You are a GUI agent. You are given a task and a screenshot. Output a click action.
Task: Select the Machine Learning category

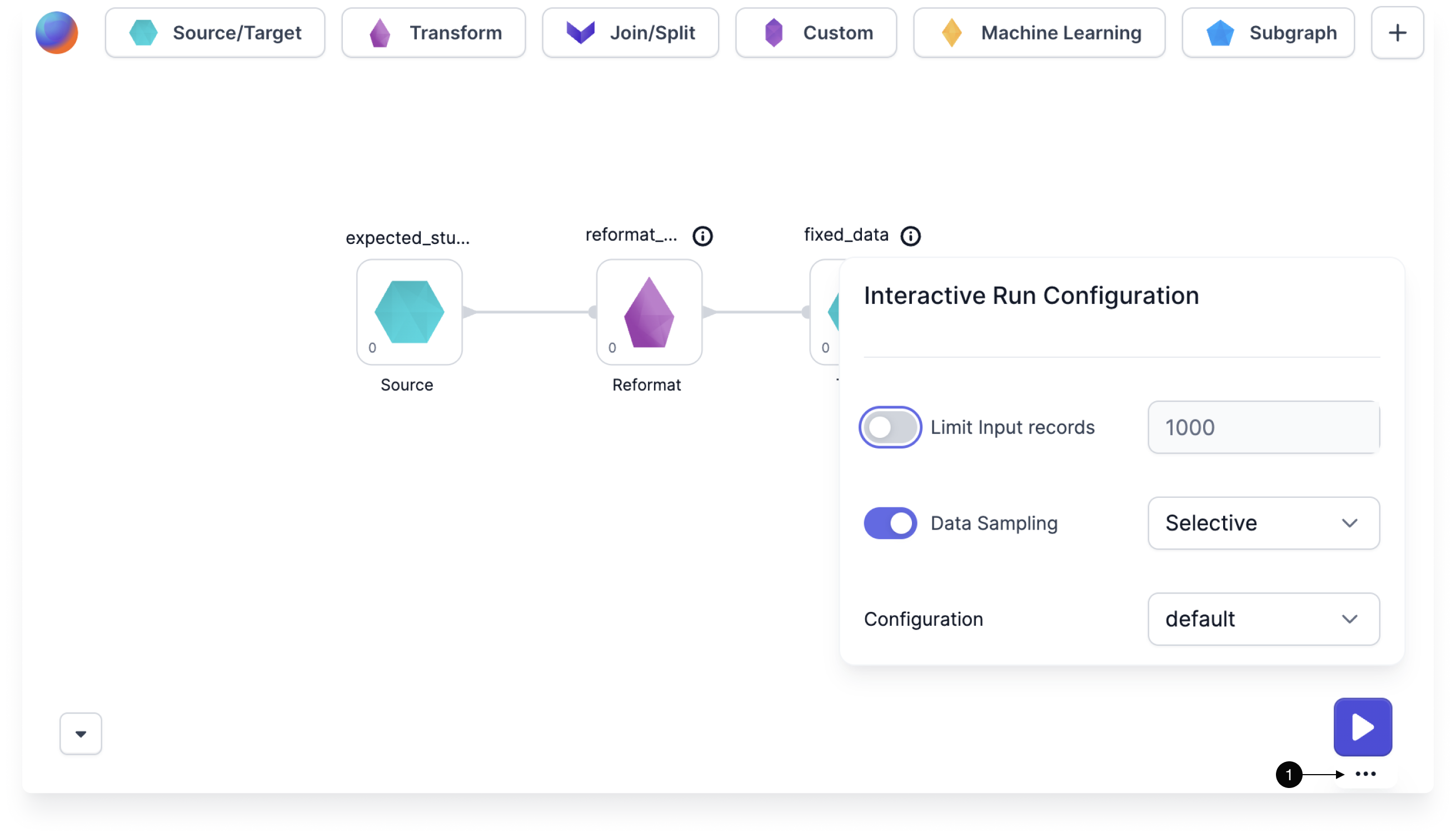click(x=1038, y=33)
